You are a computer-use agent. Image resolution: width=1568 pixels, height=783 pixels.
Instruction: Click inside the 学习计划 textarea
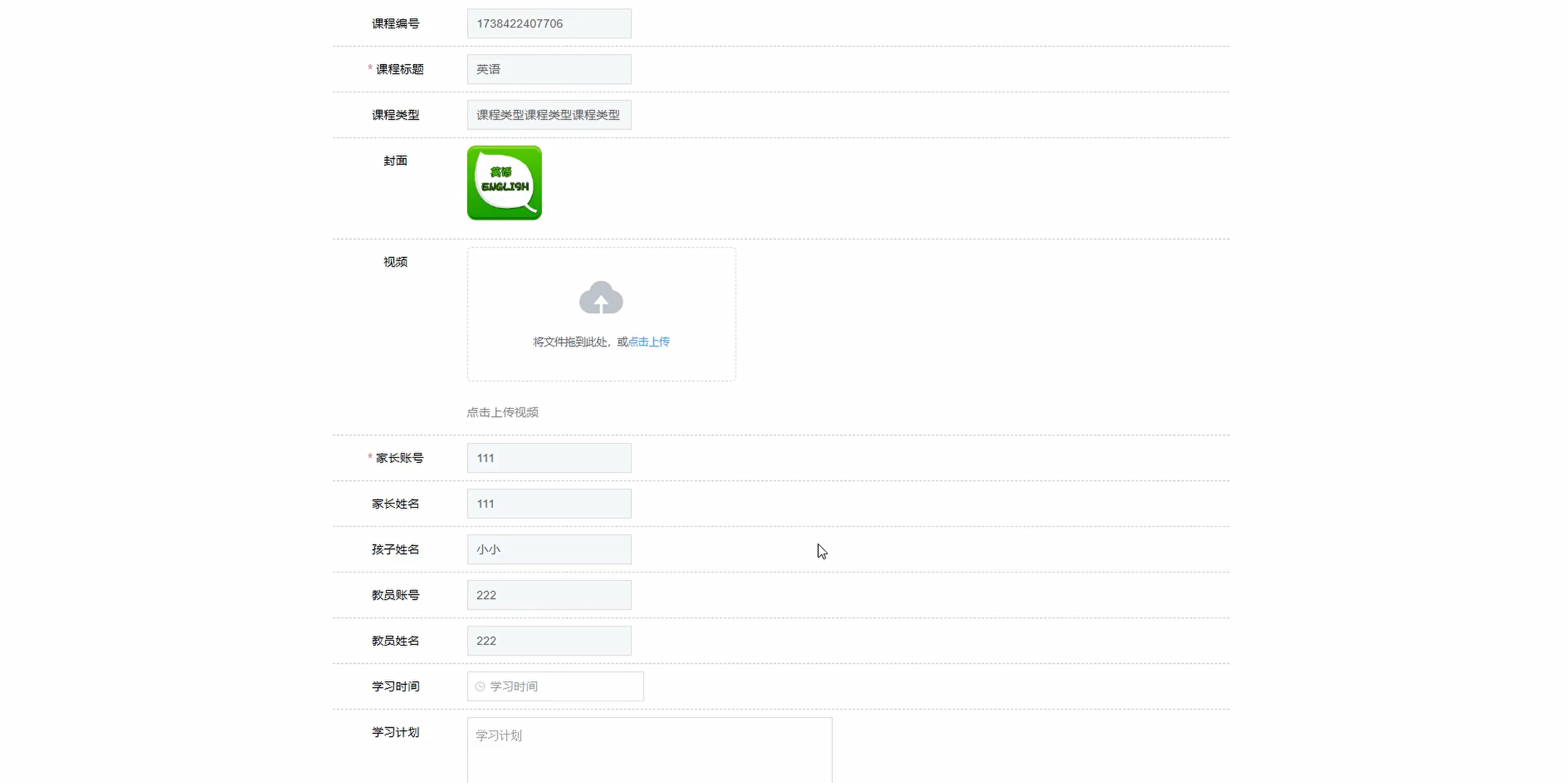pyautogui.click(x=648, y=750)
